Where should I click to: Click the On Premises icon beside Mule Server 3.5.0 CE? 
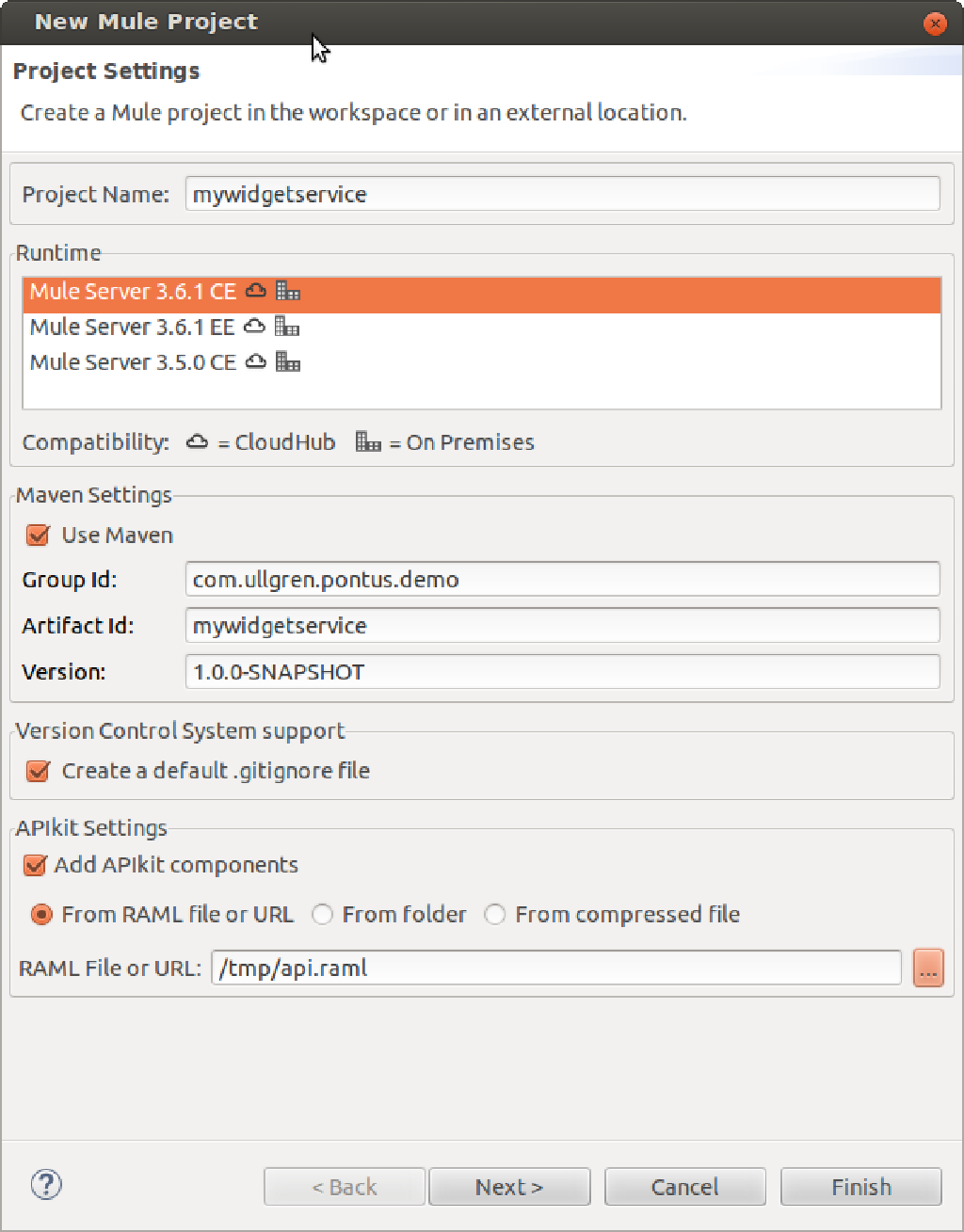click(x=288, y=361)
